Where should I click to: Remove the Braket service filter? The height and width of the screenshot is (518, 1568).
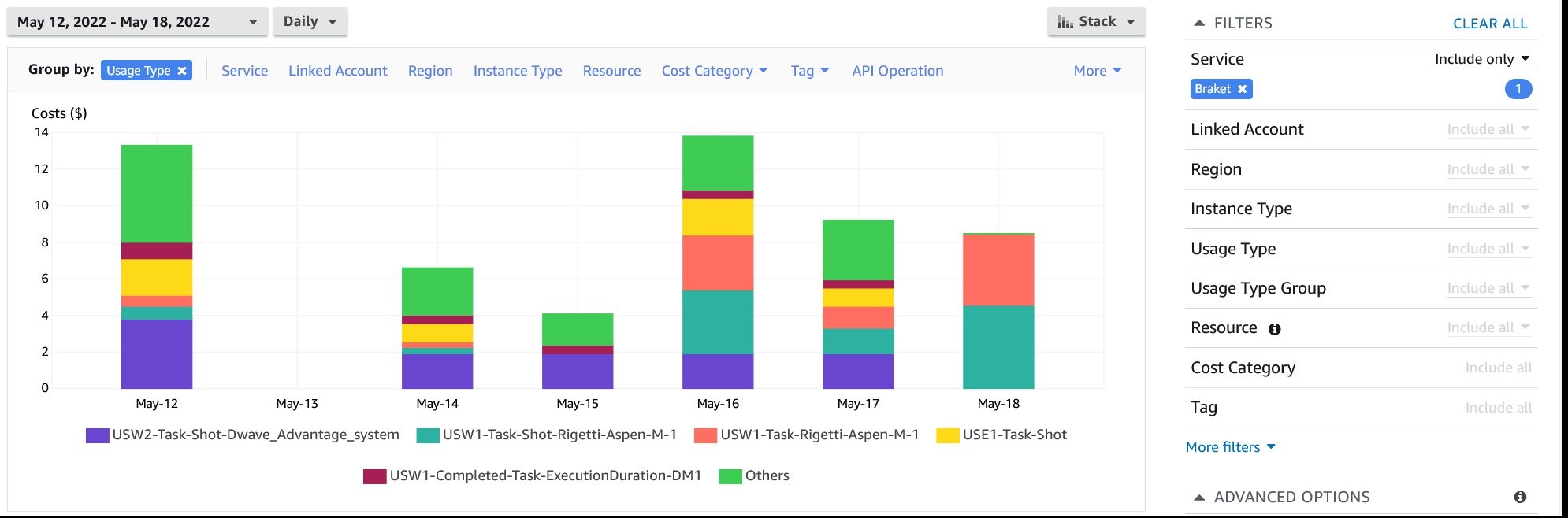[x=1242, y=89]
